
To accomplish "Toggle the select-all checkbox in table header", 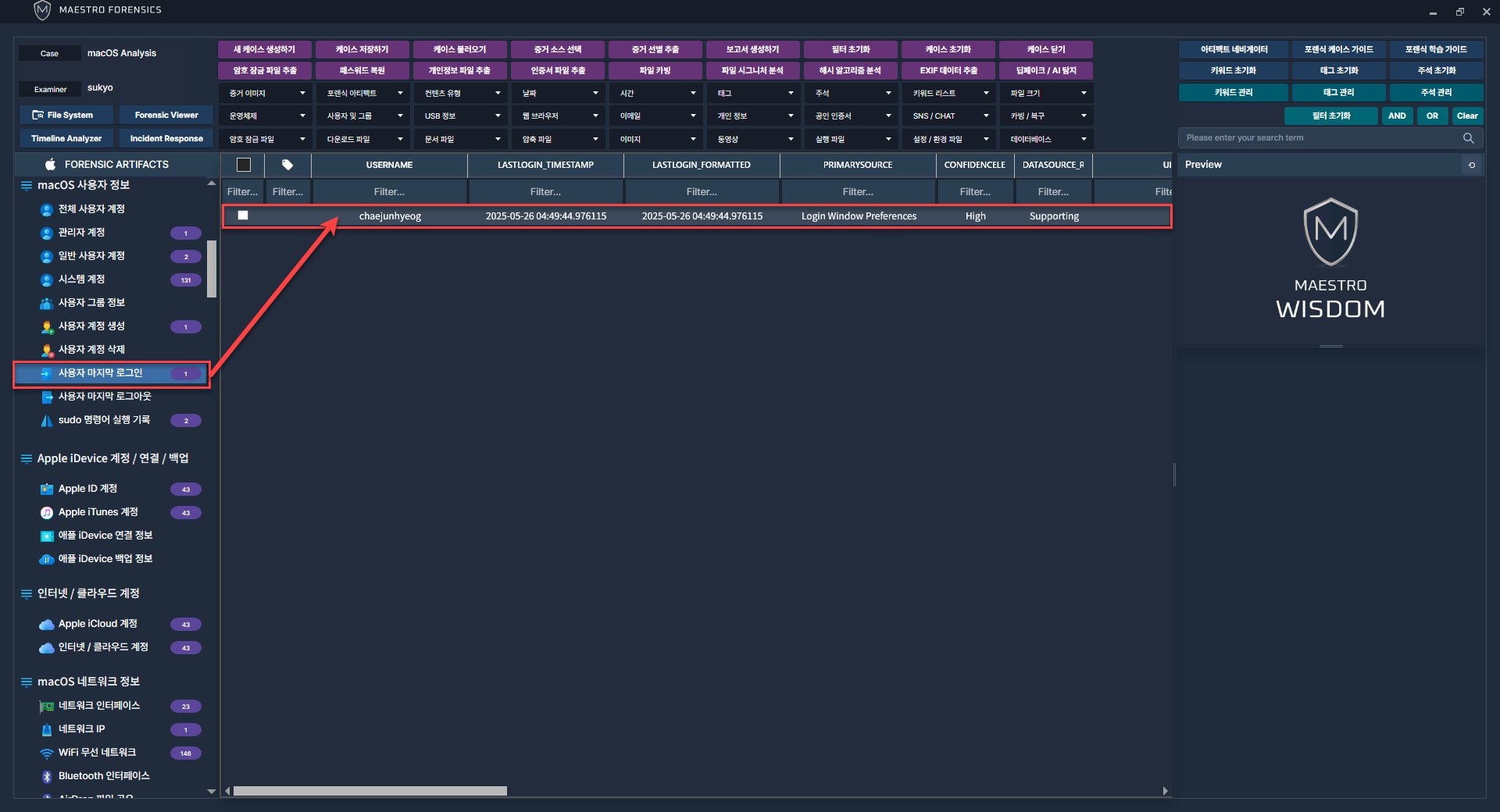I will tap(244, 165).
